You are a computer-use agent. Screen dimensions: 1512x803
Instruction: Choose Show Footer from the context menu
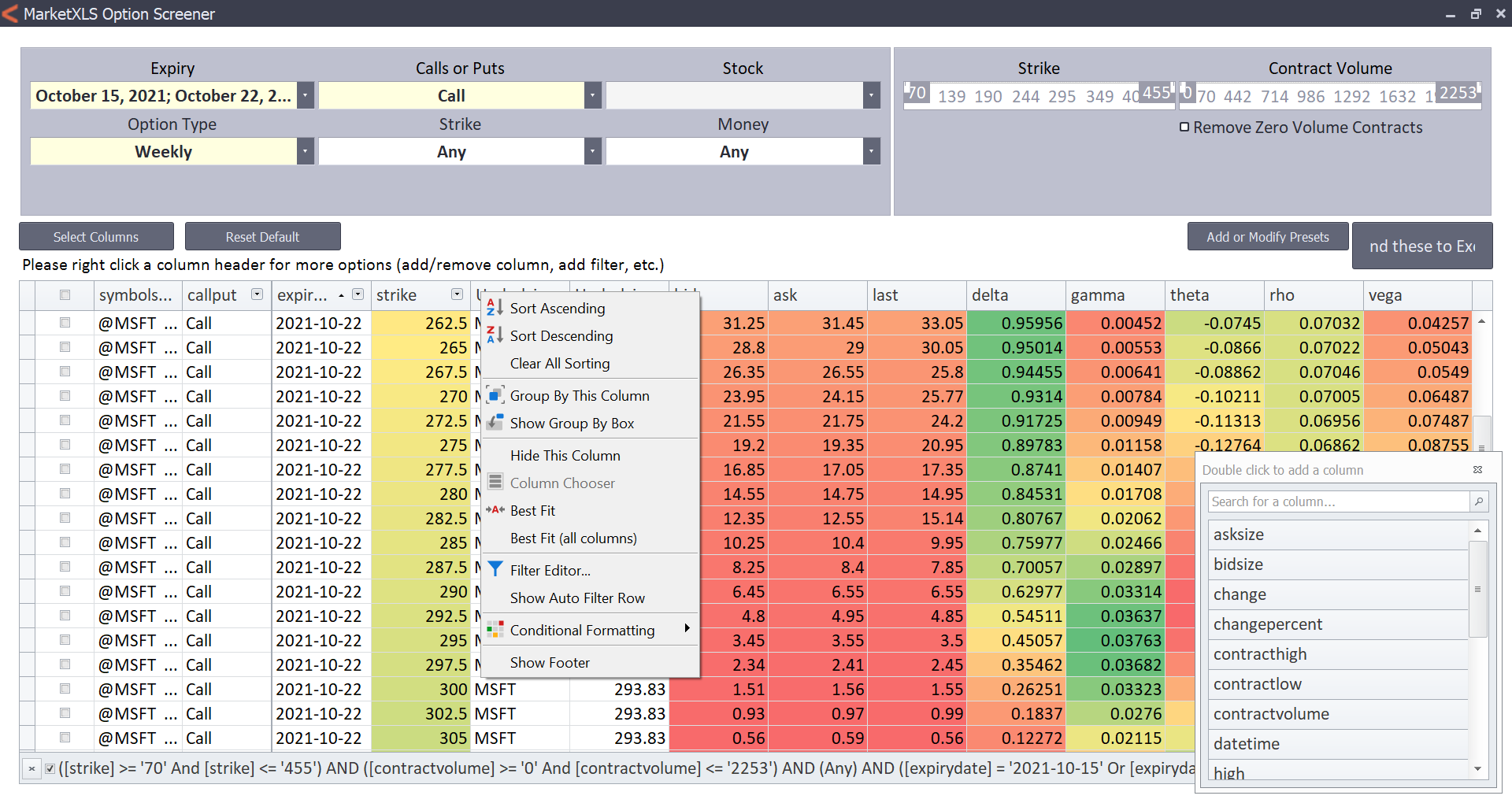point(550,662)
